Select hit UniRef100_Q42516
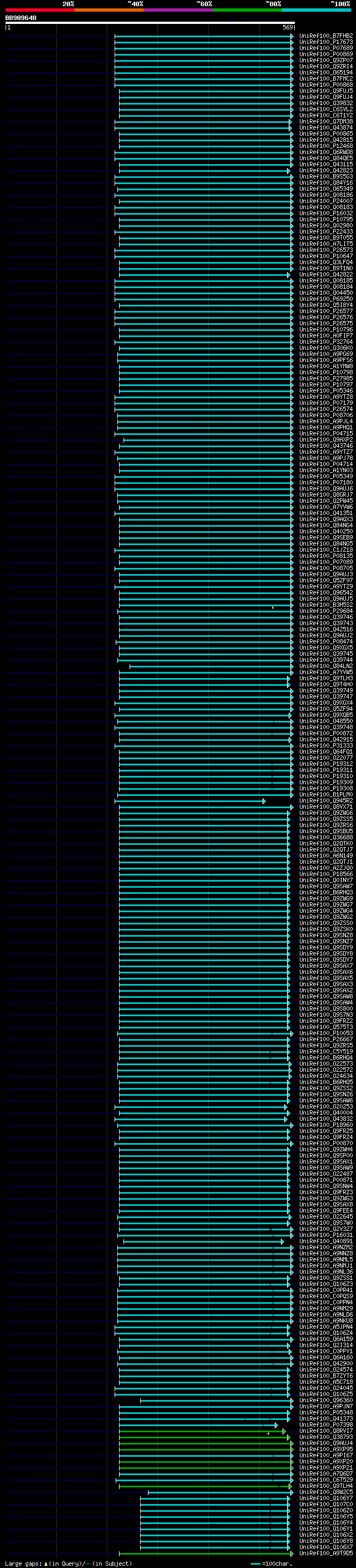This screenshot has width=356, height=1568. tap(326, 630)
